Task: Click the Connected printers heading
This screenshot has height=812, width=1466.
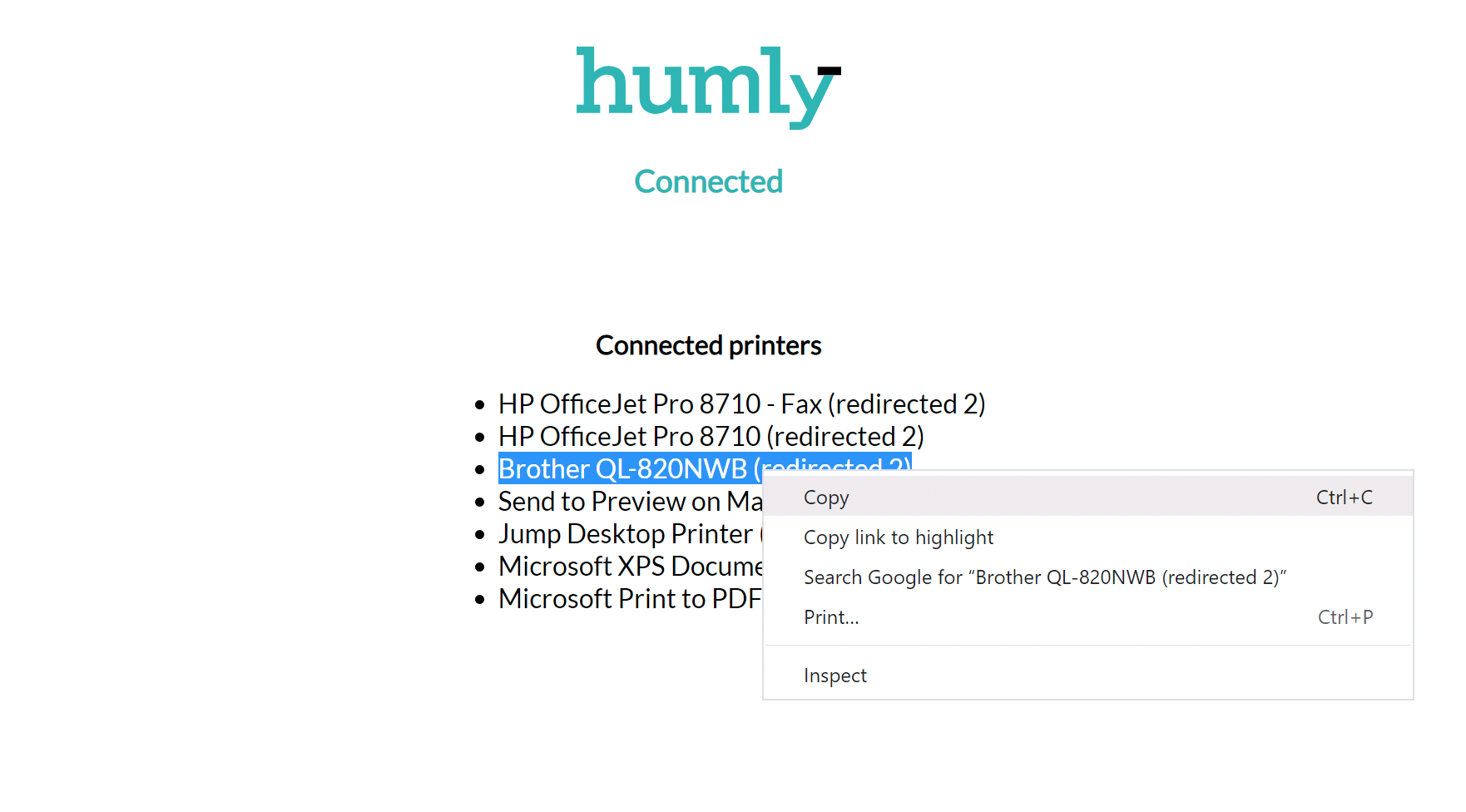Action: [x=708, y=344]
